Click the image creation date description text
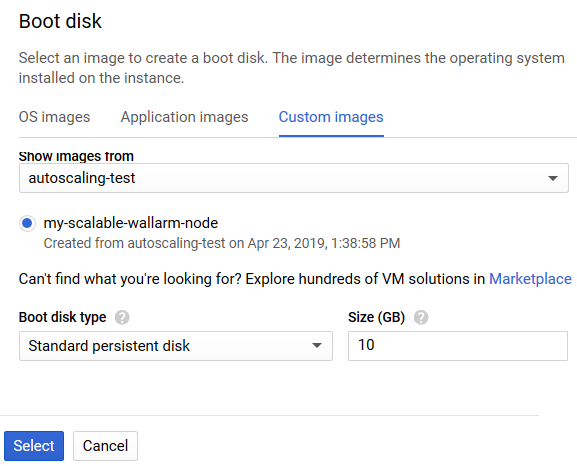The width and height of the screenshot is (577, 466). point(222,243)
